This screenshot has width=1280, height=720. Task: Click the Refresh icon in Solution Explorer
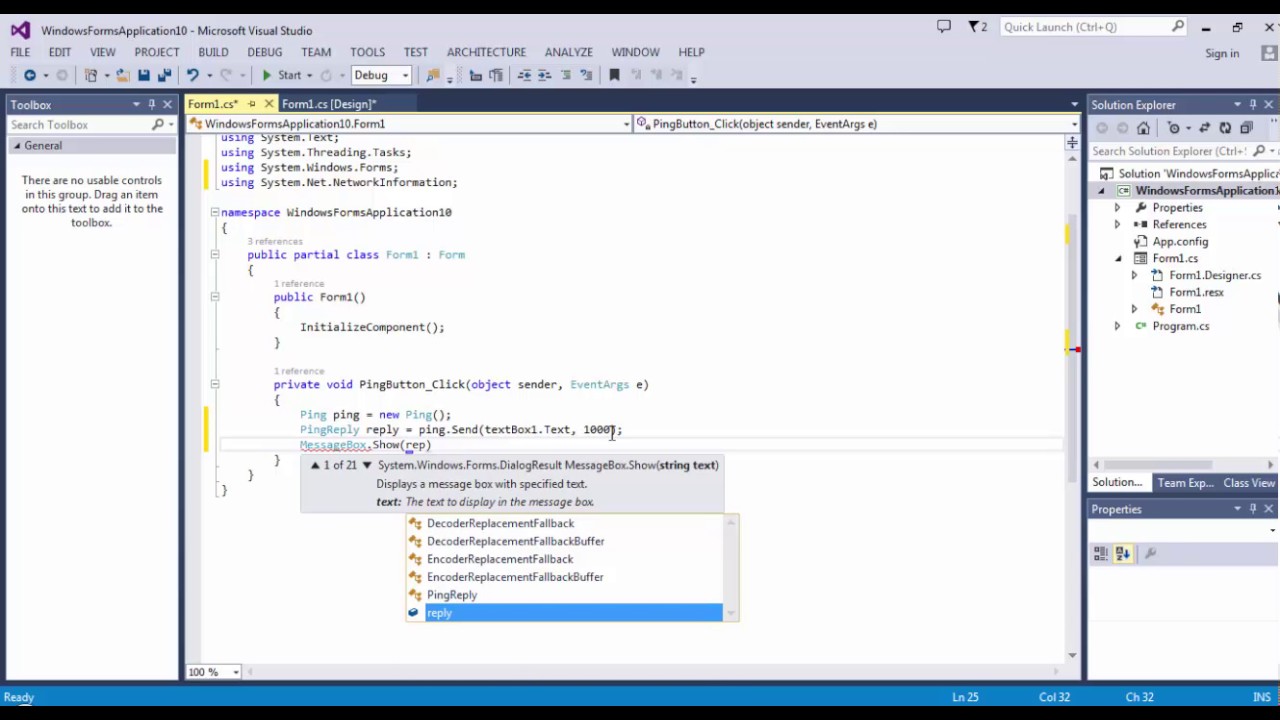point(1225,128)
